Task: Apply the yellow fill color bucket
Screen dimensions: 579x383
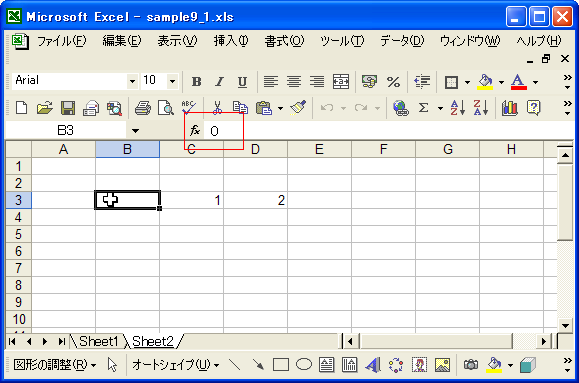Action: tap(486, 82)
